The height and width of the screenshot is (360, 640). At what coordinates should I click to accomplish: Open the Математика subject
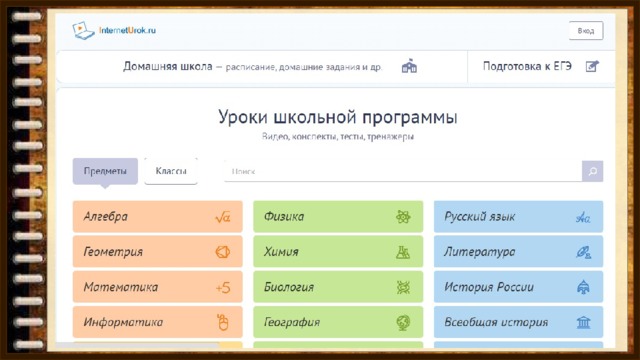pos(158,287)
